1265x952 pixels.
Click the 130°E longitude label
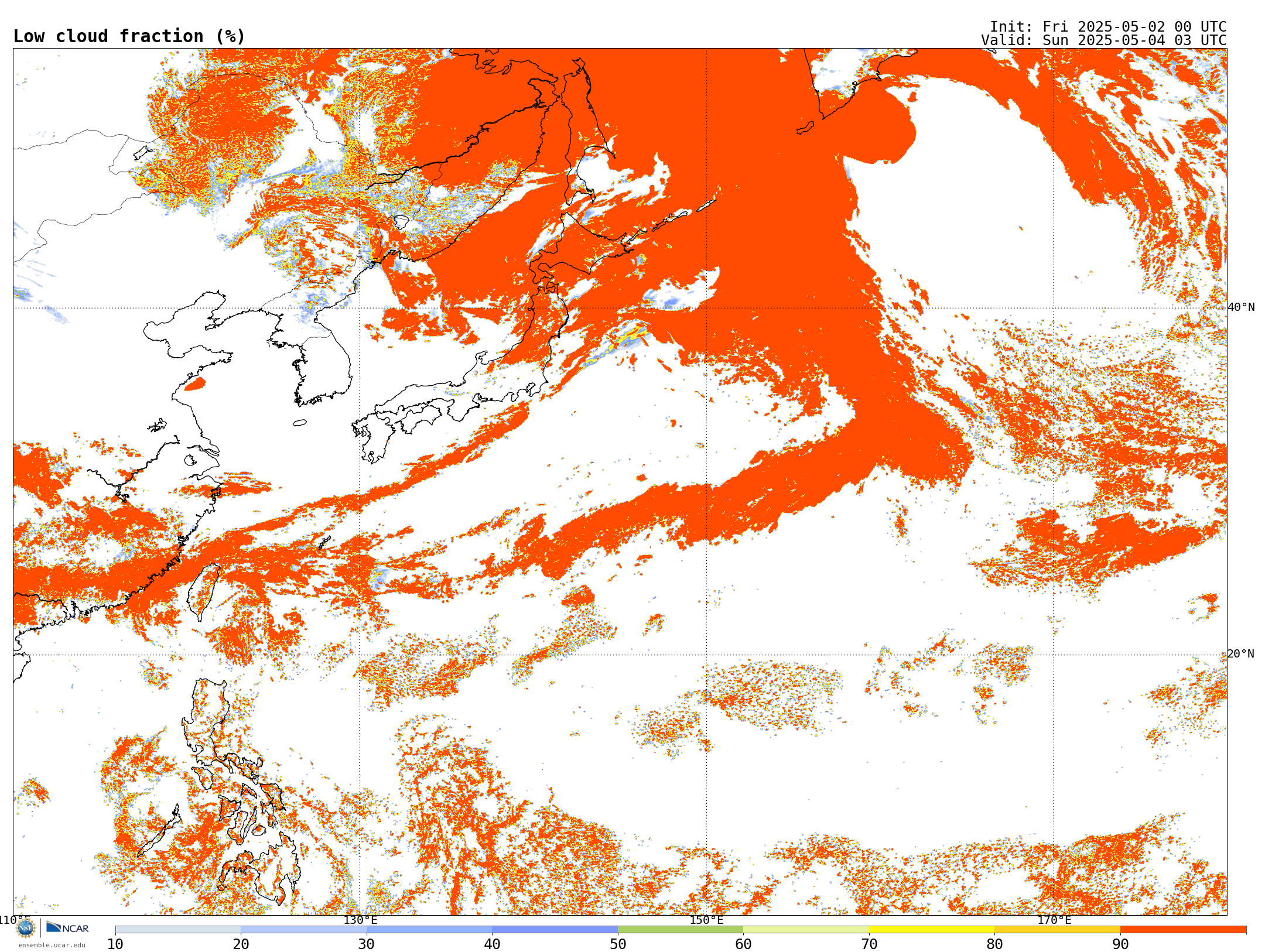point(360,920)
